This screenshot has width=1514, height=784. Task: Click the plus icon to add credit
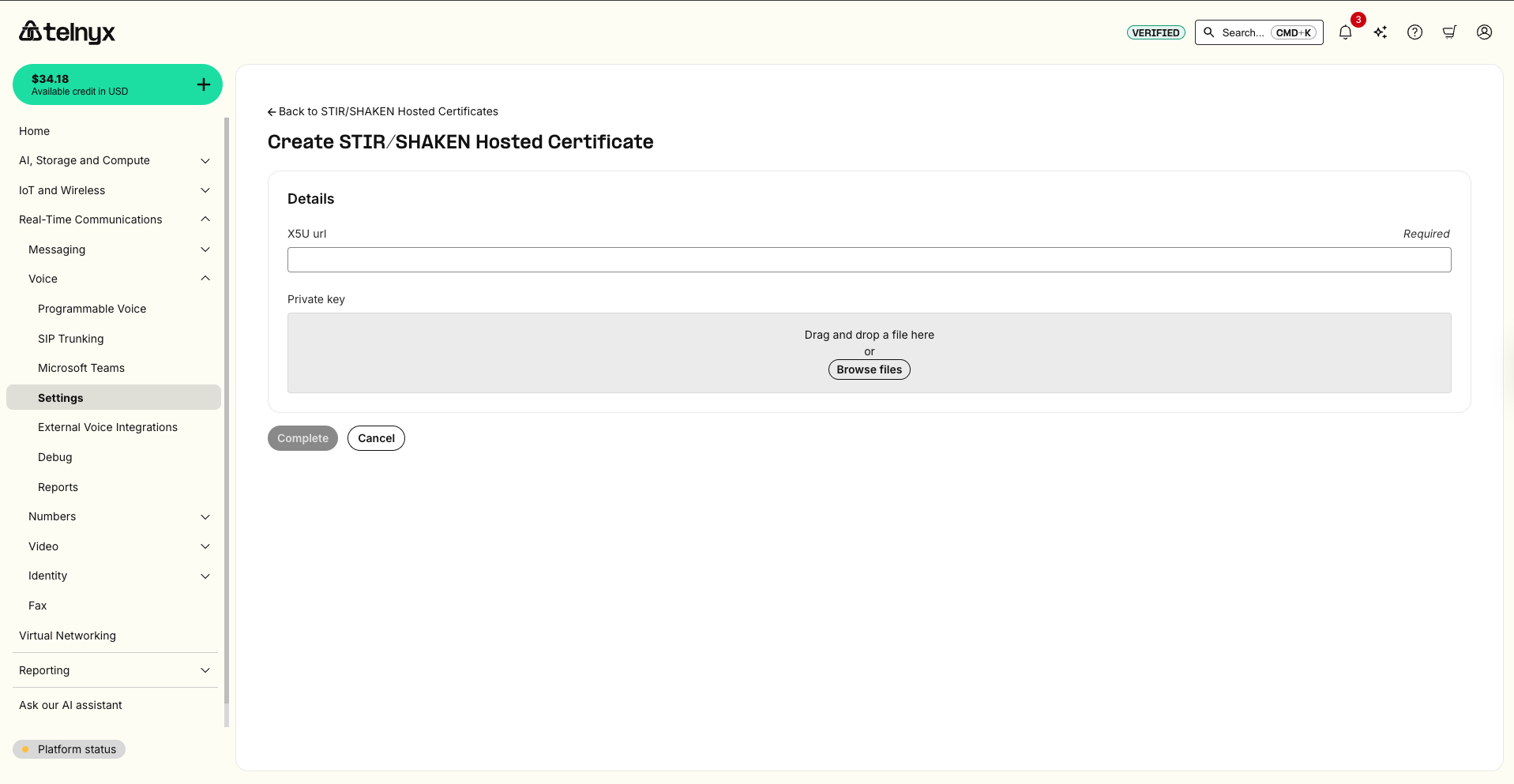pos(204,84)
